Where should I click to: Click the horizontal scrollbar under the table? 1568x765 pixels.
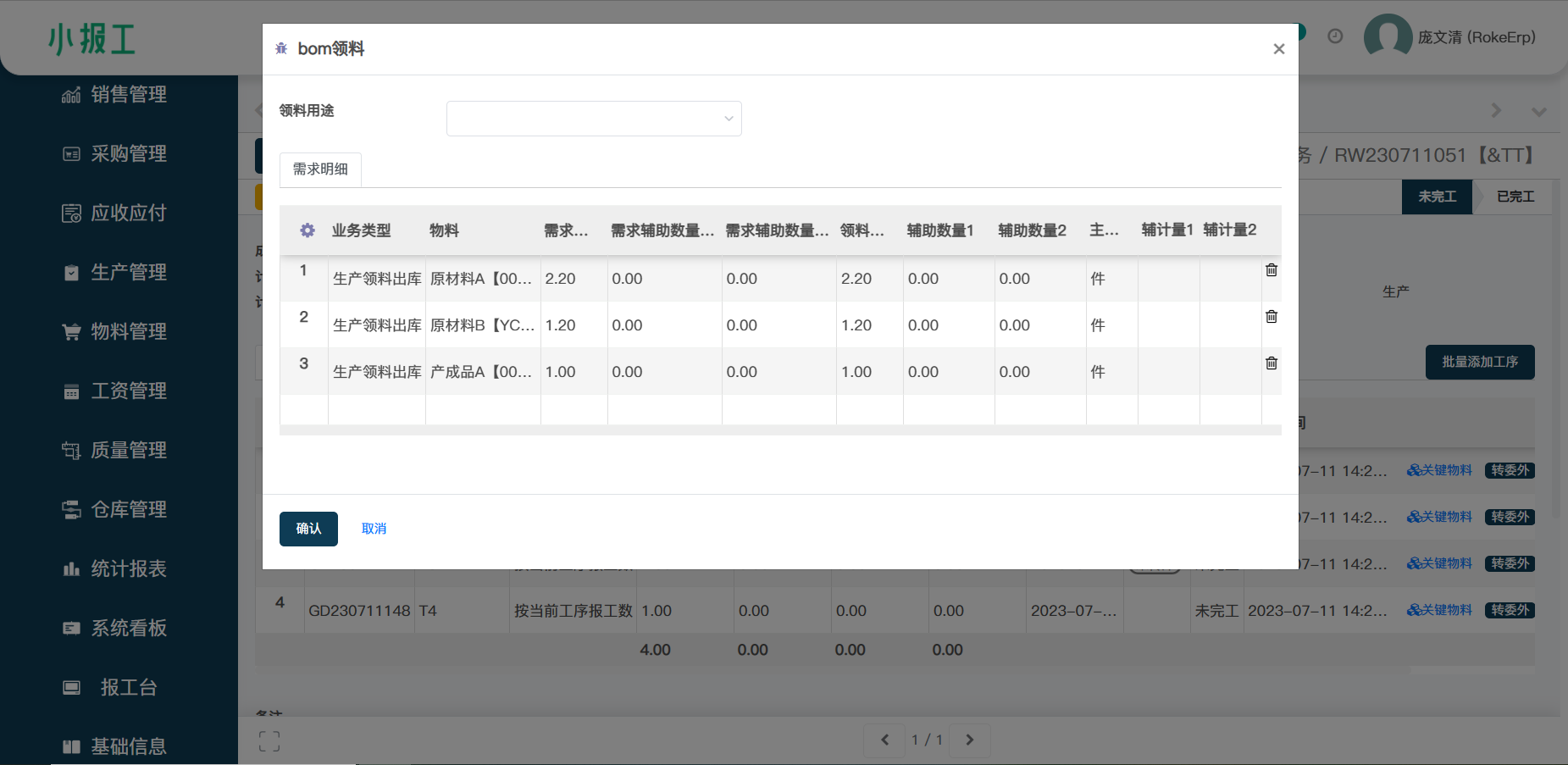coord(779,430)
